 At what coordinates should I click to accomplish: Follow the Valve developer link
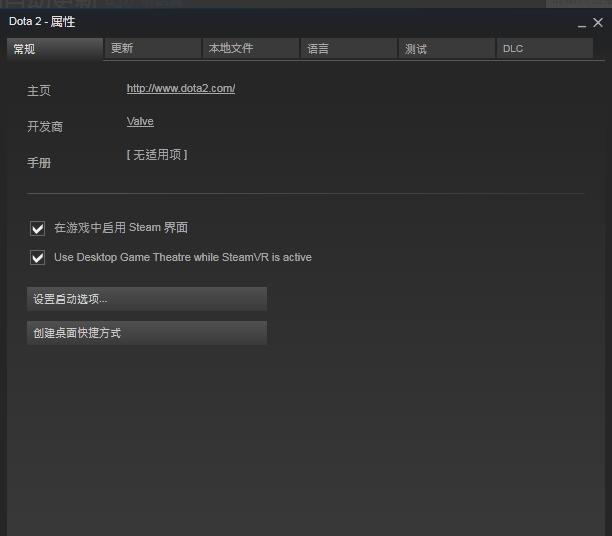[140, 121]
